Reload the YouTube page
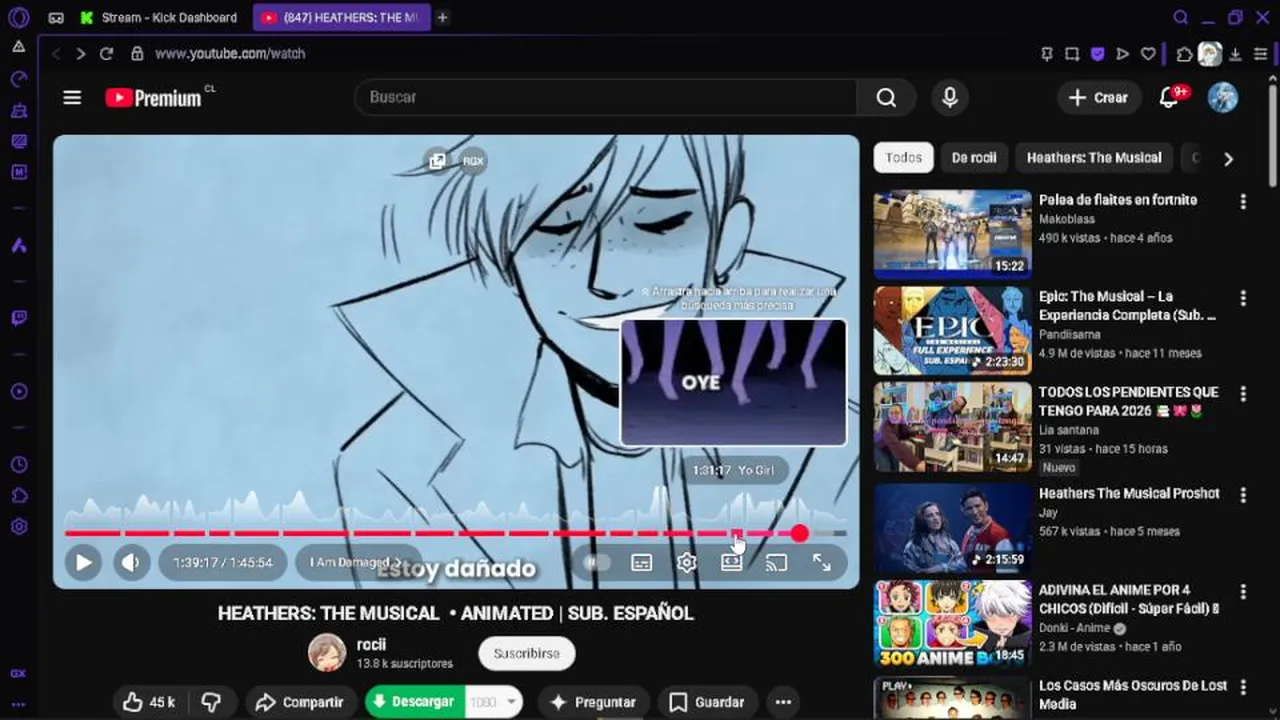Image resolution: width=1280 pixels, height=720 pixels. point(106,53)
